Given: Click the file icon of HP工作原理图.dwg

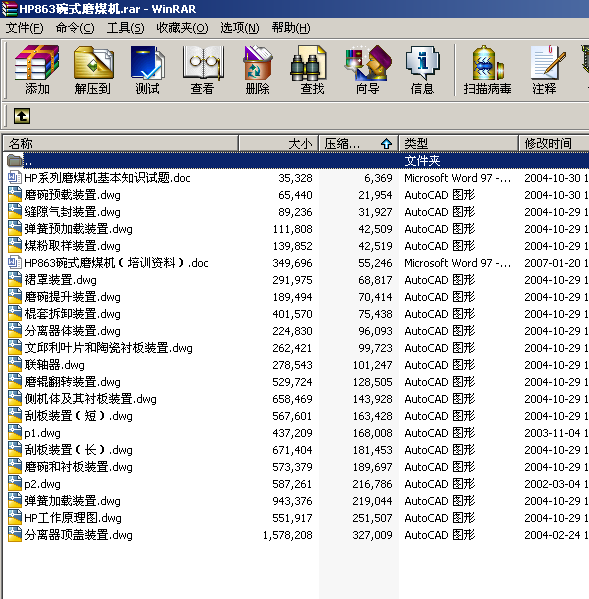Looking at the screenshot, I should coord(15,518).
